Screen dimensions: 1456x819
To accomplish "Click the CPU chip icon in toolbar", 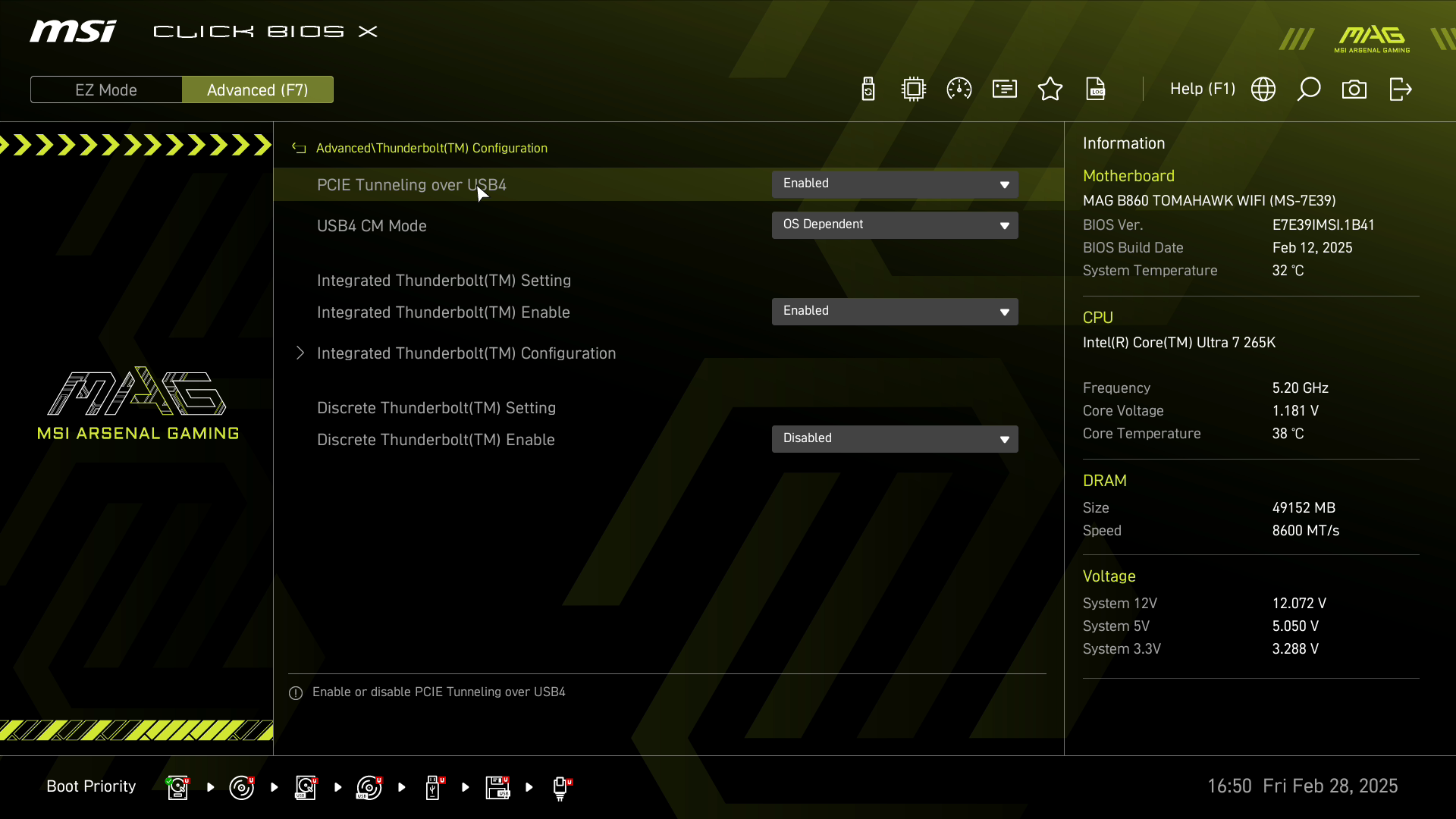I will 914,89.
